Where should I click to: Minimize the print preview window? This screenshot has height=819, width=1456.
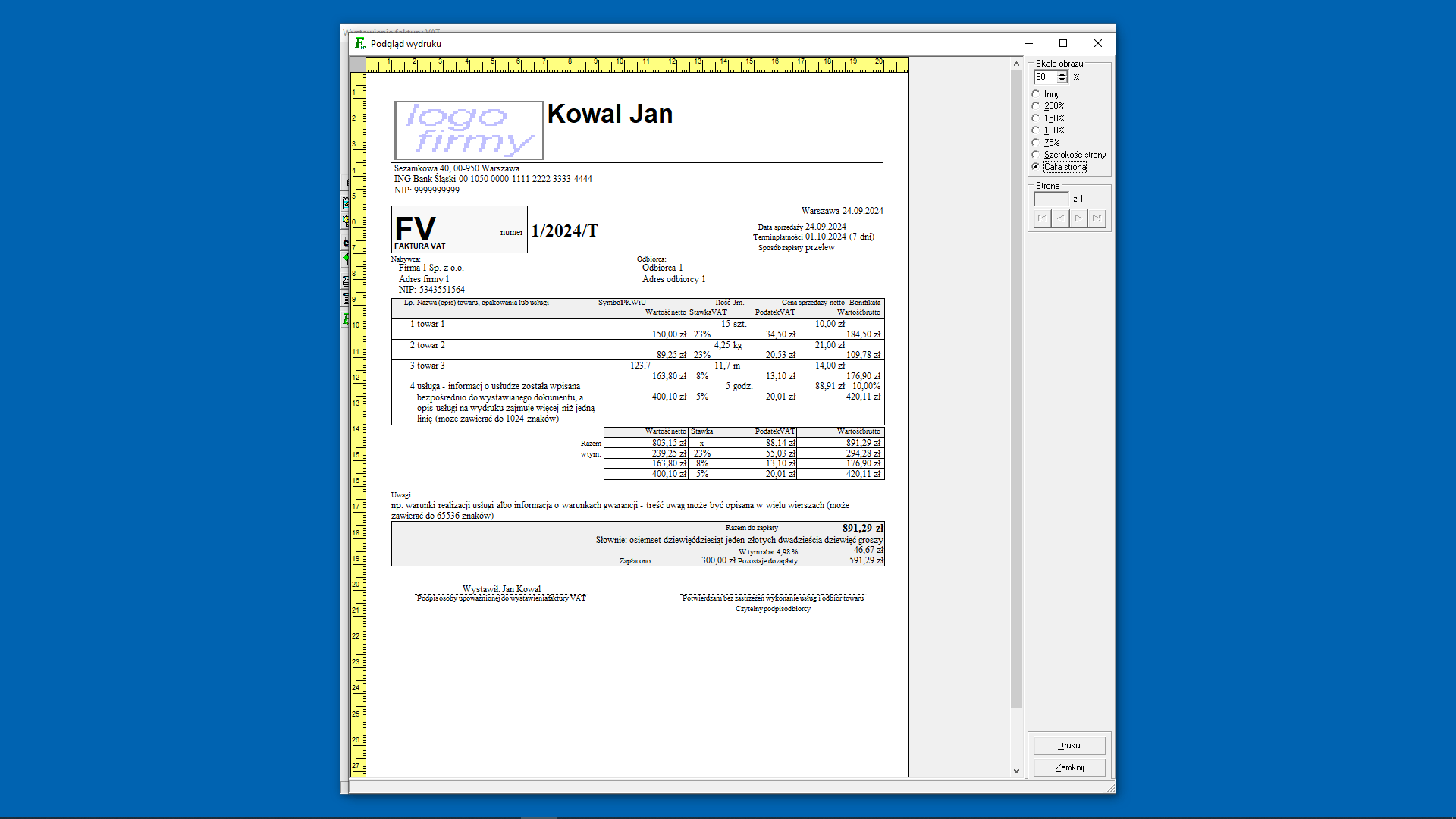pyautogui.click(x=1029, y=44)
